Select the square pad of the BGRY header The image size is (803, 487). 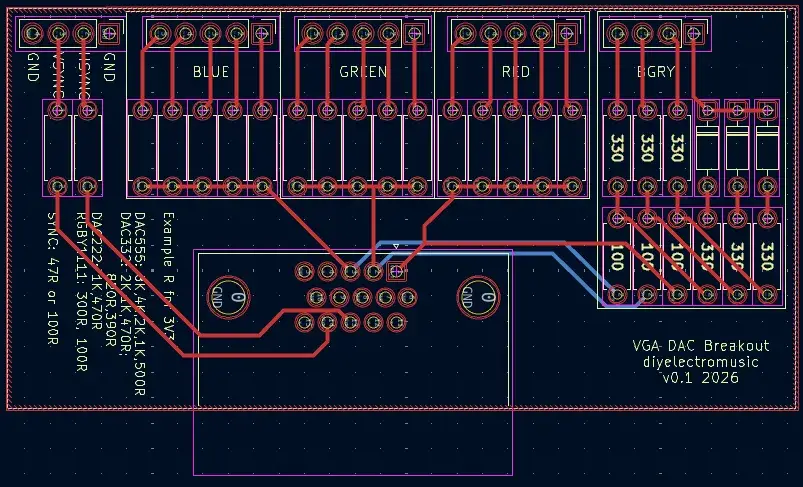coord(693,34)
